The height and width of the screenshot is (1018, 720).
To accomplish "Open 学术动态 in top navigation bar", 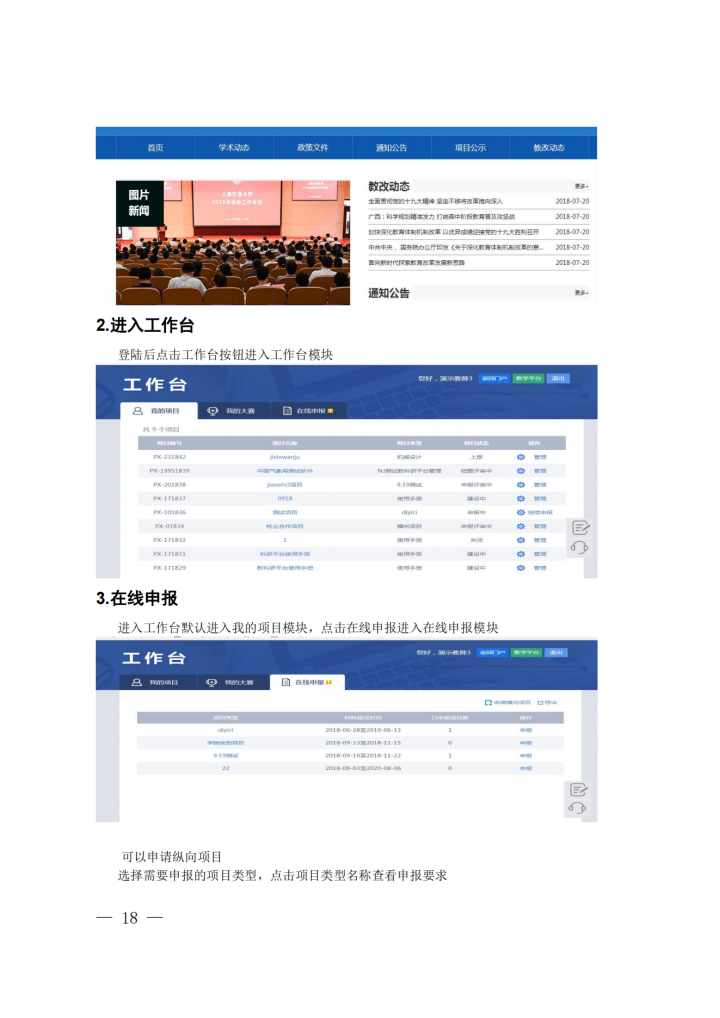I will click(x=234, y=148).
